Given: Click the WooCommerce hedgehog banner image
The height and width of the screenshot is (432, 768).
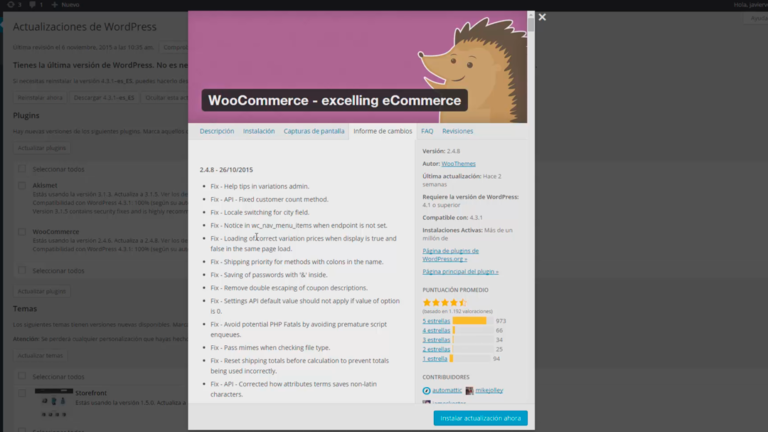Looking at the screenshot, I should pos(358,67).
